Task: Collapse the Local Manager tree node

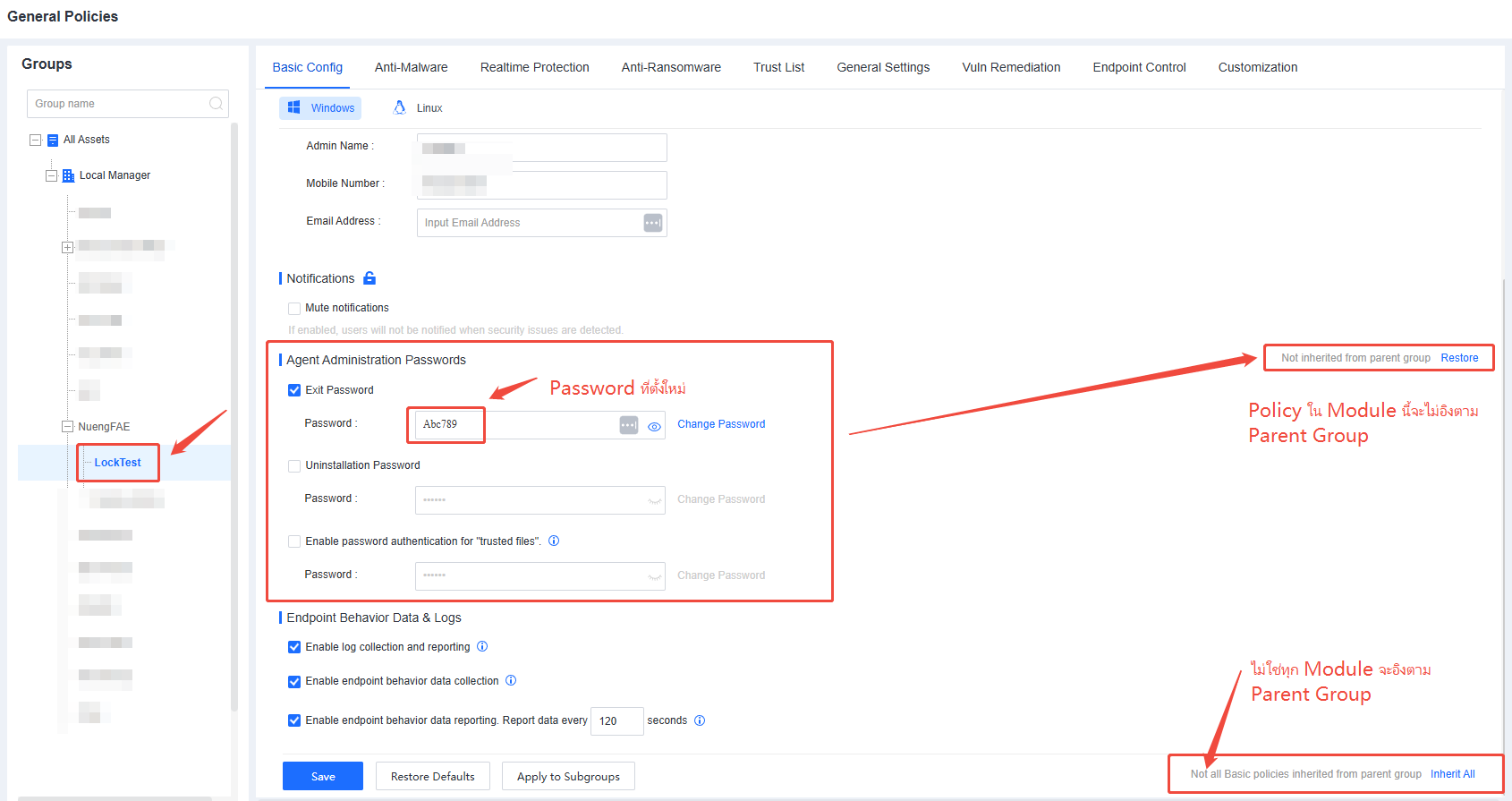Action: 52,175
